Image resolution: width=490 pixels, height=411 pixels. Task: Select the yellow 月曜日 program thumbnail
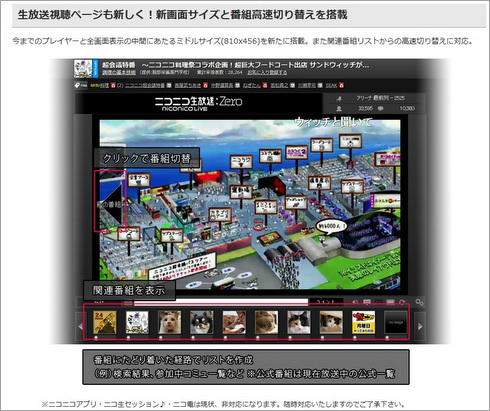363,322
